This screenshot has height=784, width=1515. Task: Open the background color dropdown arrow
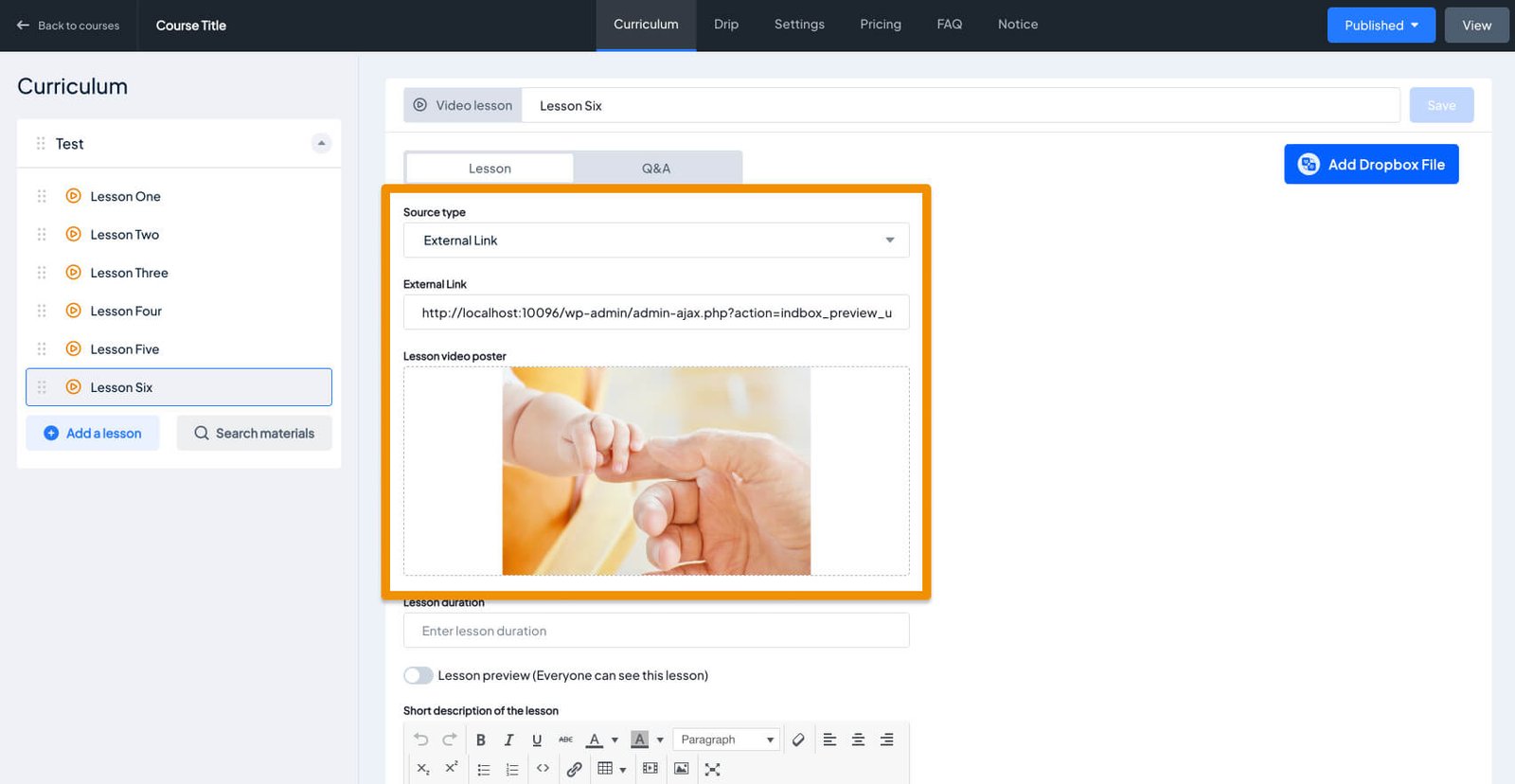(660, 739)
